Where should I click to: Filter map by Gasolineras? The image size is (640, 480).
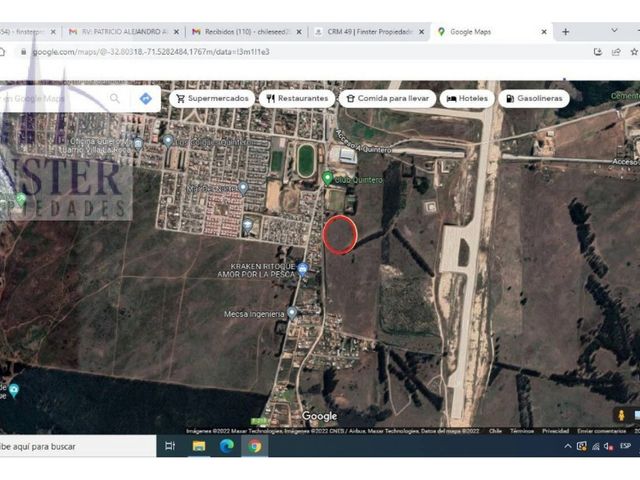tap(534, 98)
